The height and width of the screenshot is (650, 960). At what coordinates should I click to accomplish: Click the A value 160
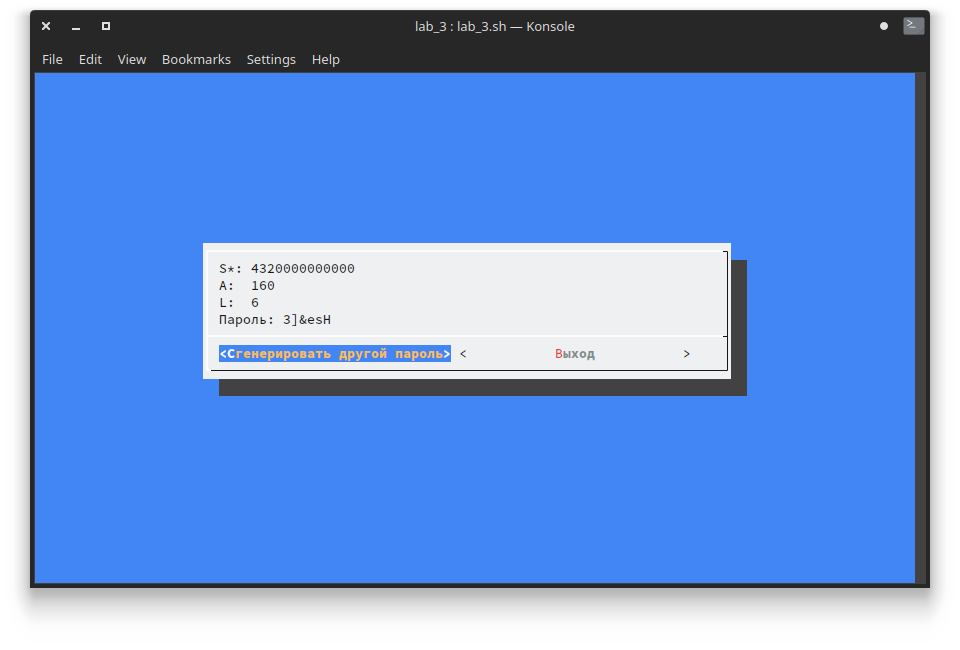263,286
